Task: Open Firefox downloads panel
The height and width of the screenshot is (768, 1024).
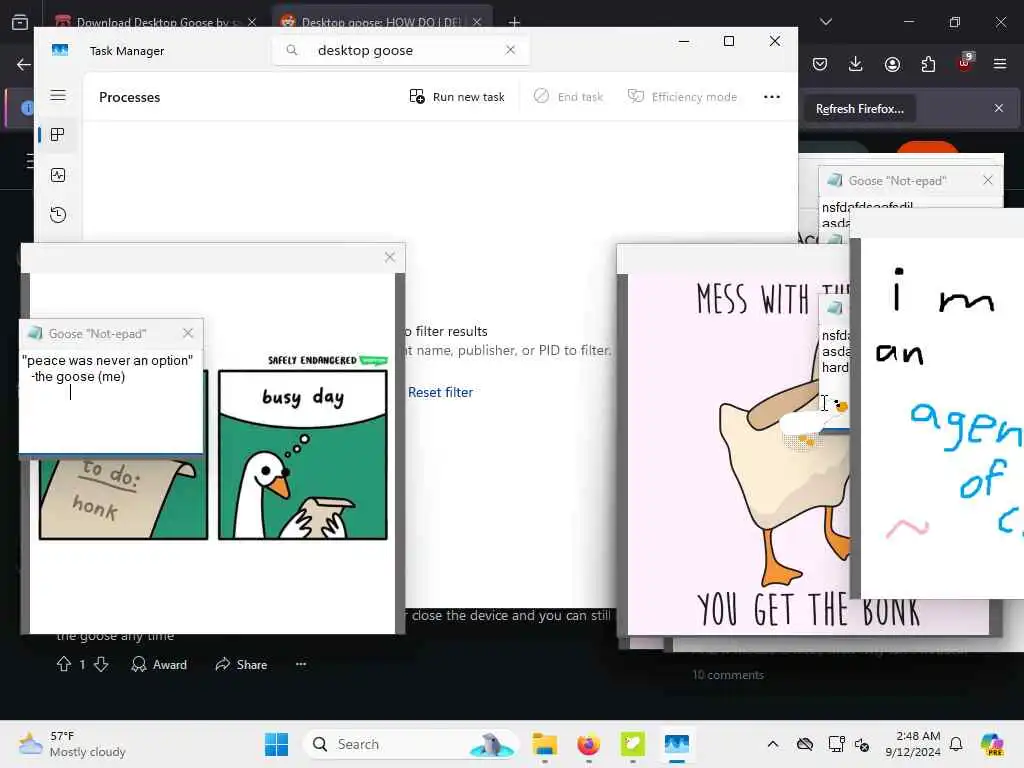Action: pos(856,64)
